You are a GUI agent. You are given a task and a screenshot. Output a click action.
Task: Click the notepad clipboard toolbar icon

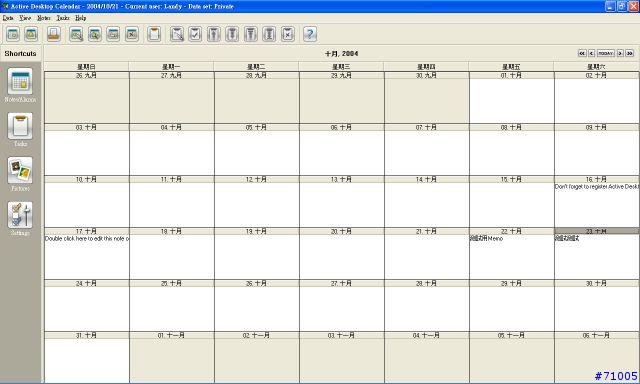pyautogui.click(x=154, y=34)
